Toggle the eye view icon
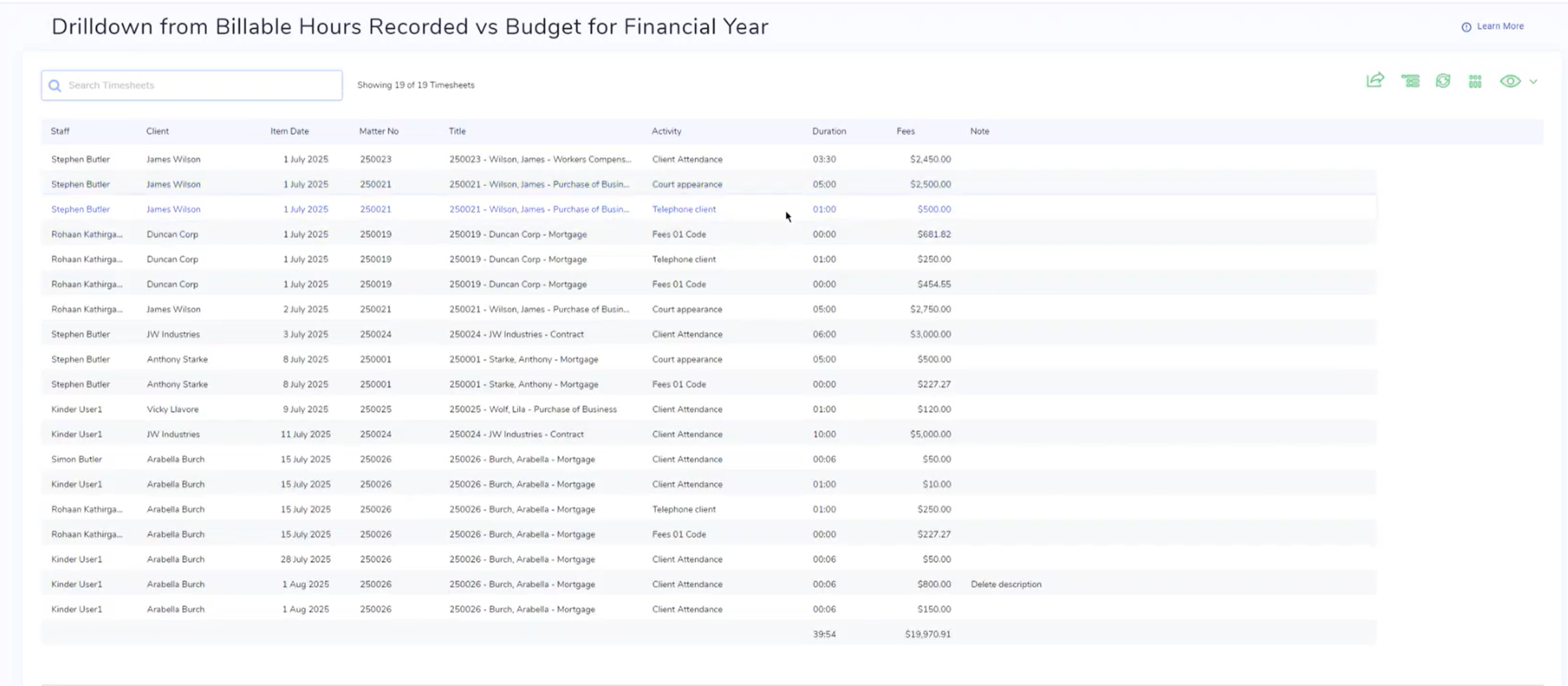The image size is (1568, 686). pyautogui.click(x=1510, y=81)
